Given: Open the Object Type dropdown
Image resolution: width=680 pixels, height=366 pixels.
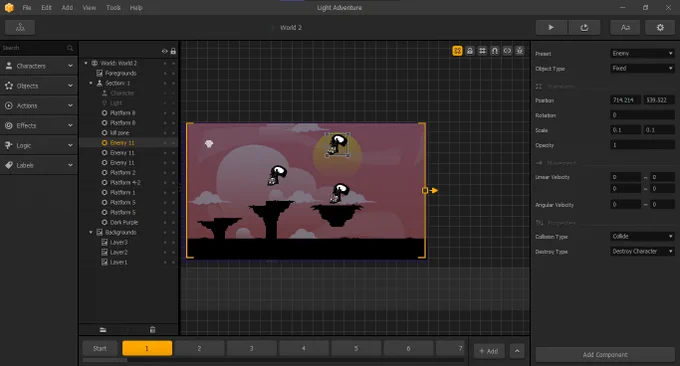Looking at the screenshot, I should (x=642, y=68).
